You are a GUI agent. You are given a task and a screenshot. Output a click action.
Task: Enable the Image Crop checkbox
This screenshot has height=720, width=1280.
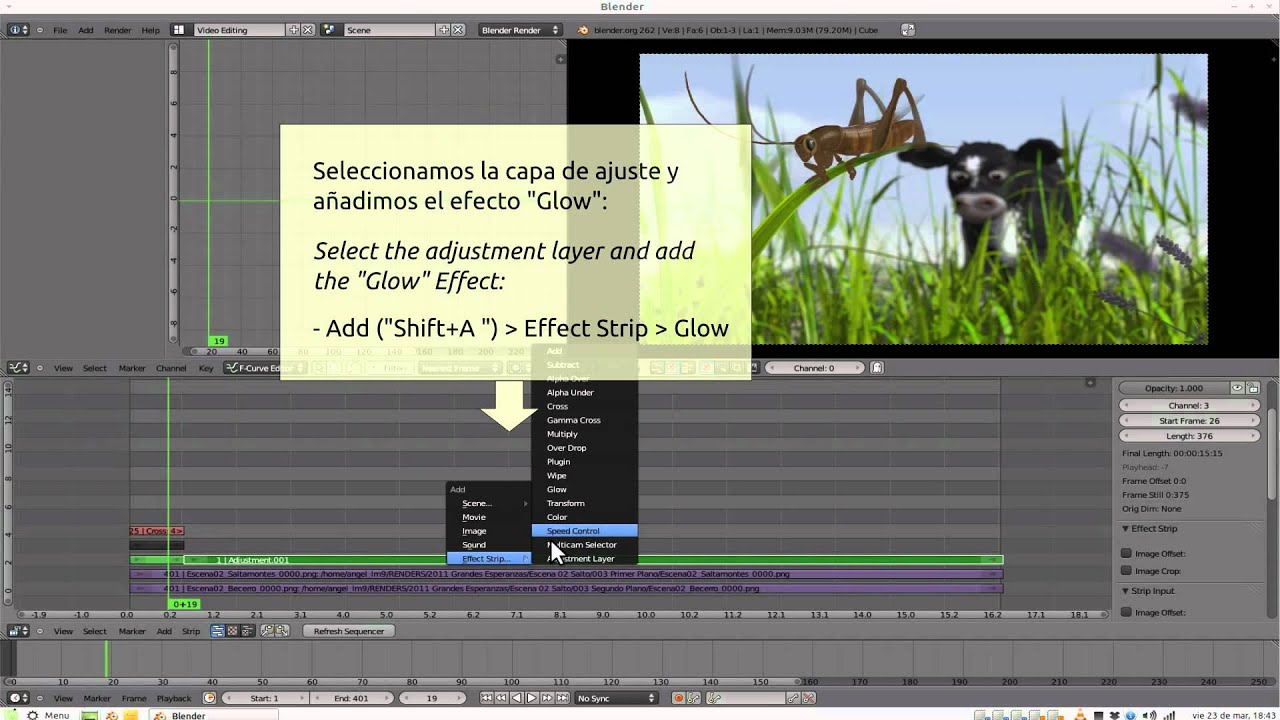pyautogui.click(x=1126, y=571)
